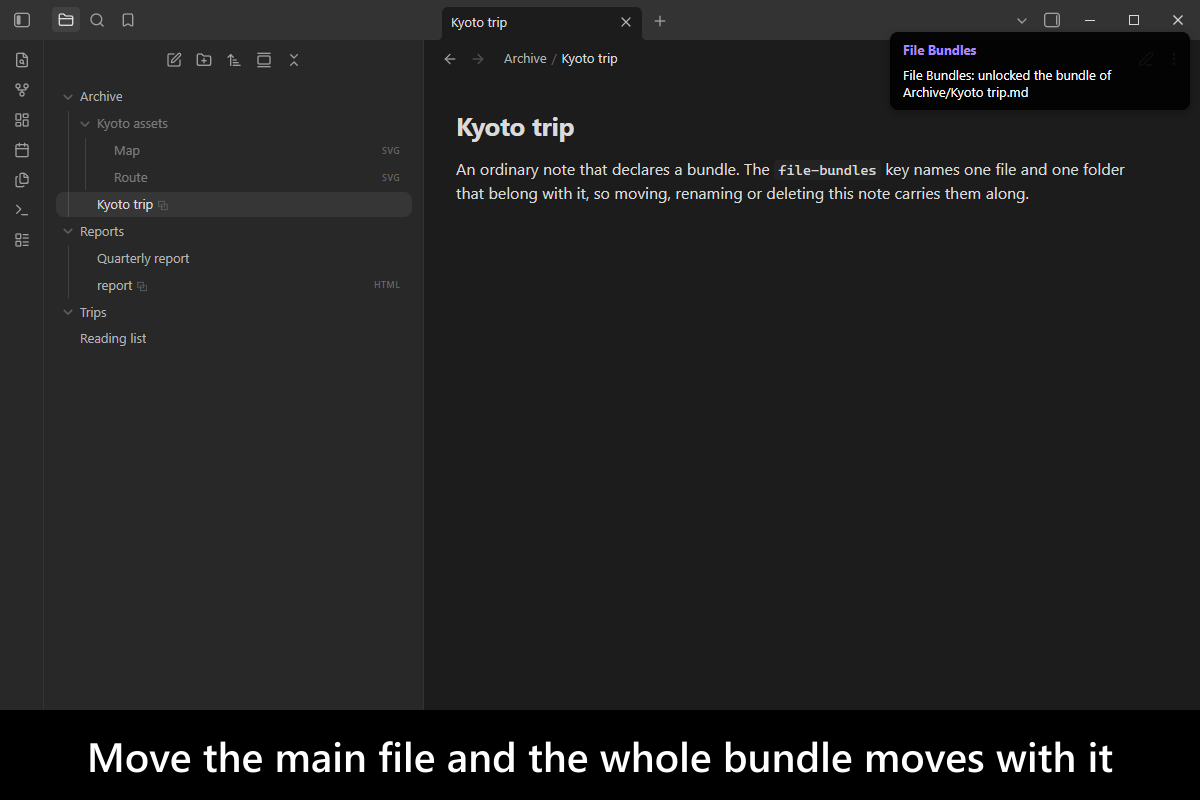Open the Reading list note
Screen dimensions: 1200x800
point(234,339)
